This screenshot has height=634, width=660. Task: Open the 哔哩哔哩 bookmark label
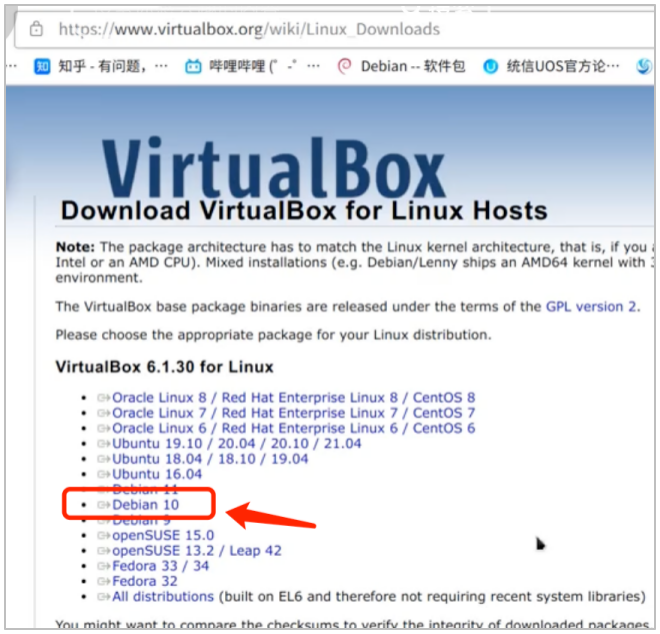coord(264,66)
